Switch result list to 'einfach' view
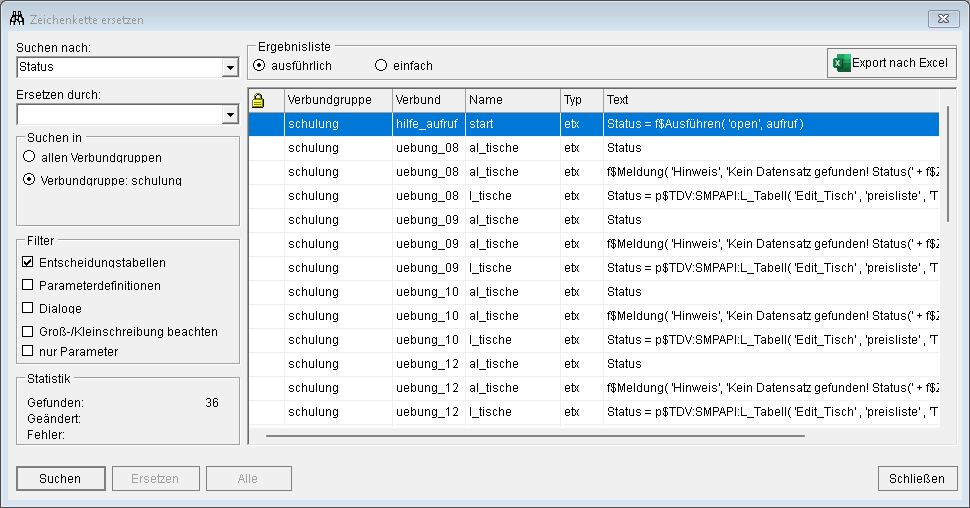 pos(380,66)
